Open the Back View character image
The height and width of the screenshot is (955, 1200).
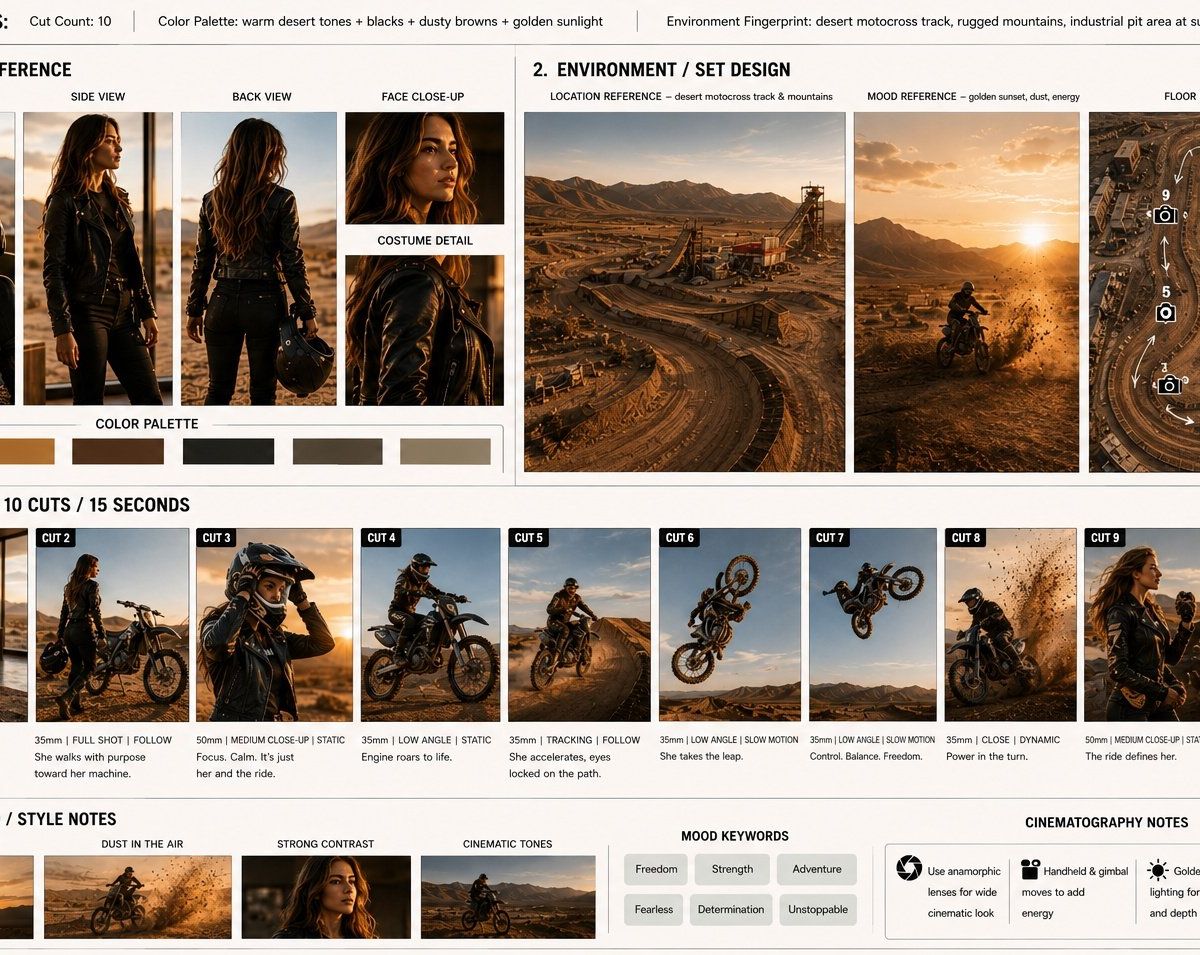(259, 259)
